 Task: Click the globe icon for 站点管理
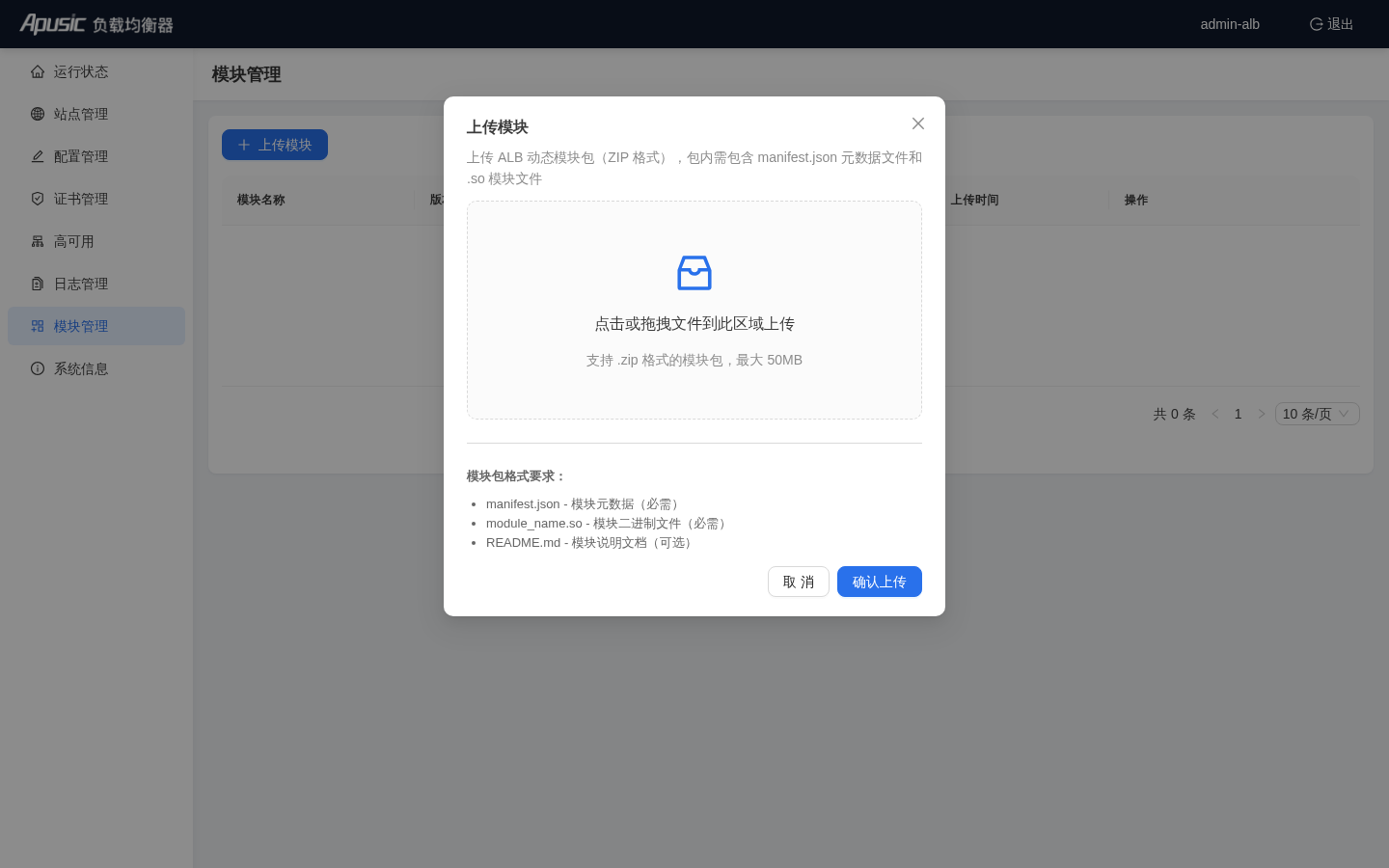tap(38, 114)
